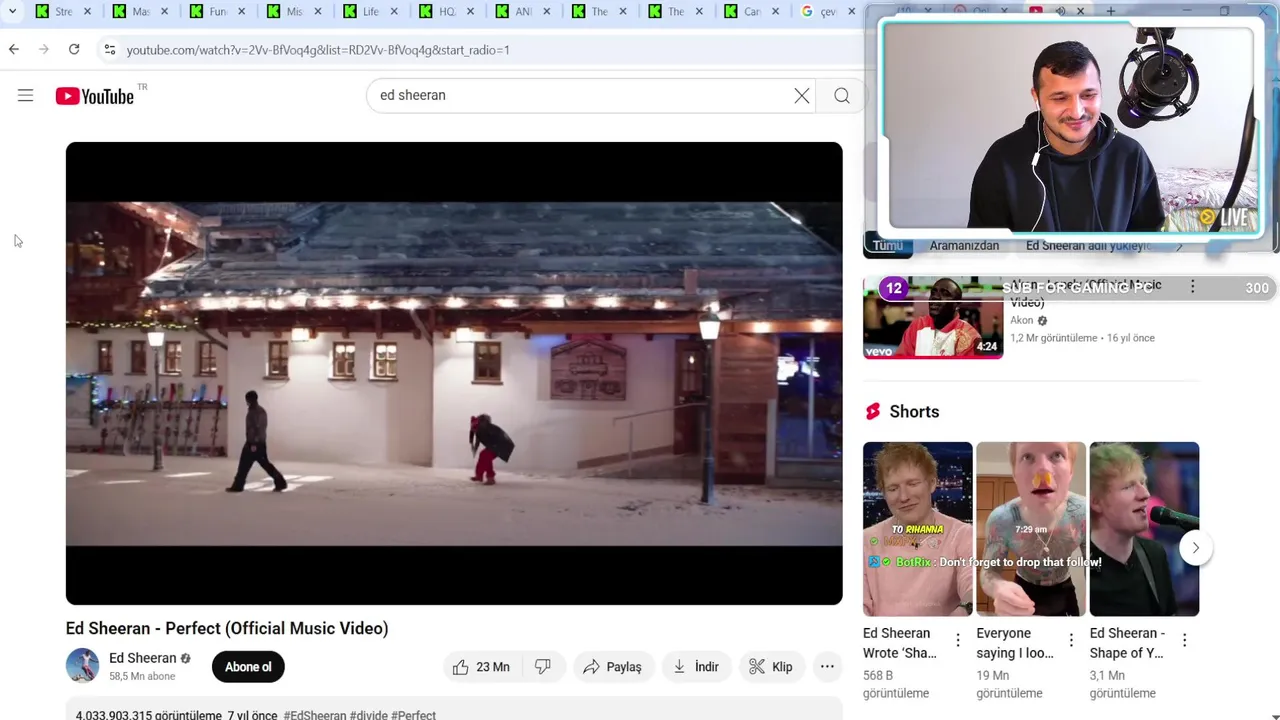Open the #EdSheeran hashtag link
Viewport: 1280px width, 720px height.
point(315,716)
